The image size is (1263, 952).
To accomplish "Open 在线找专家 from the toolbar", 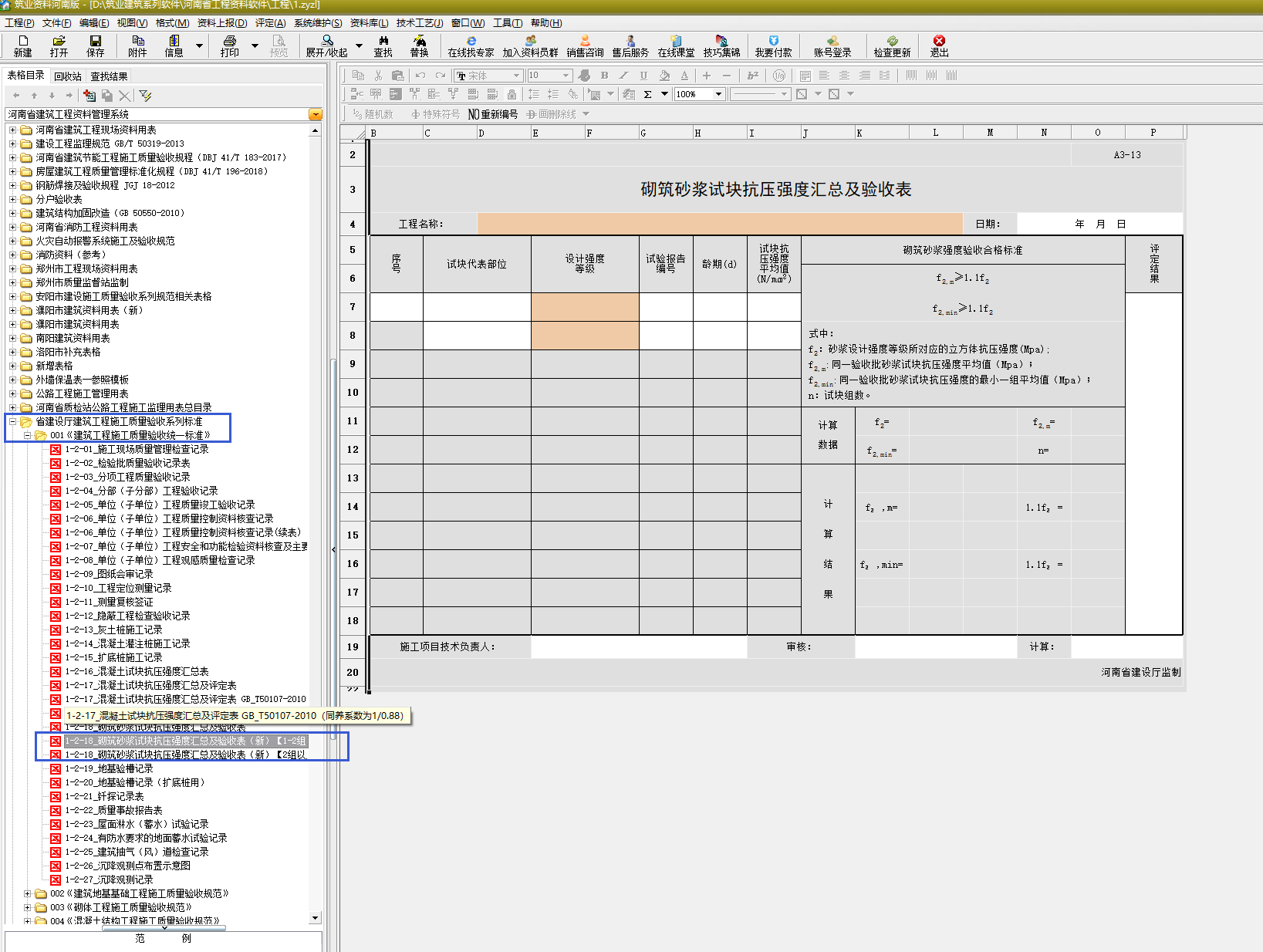I will [471, 46].
